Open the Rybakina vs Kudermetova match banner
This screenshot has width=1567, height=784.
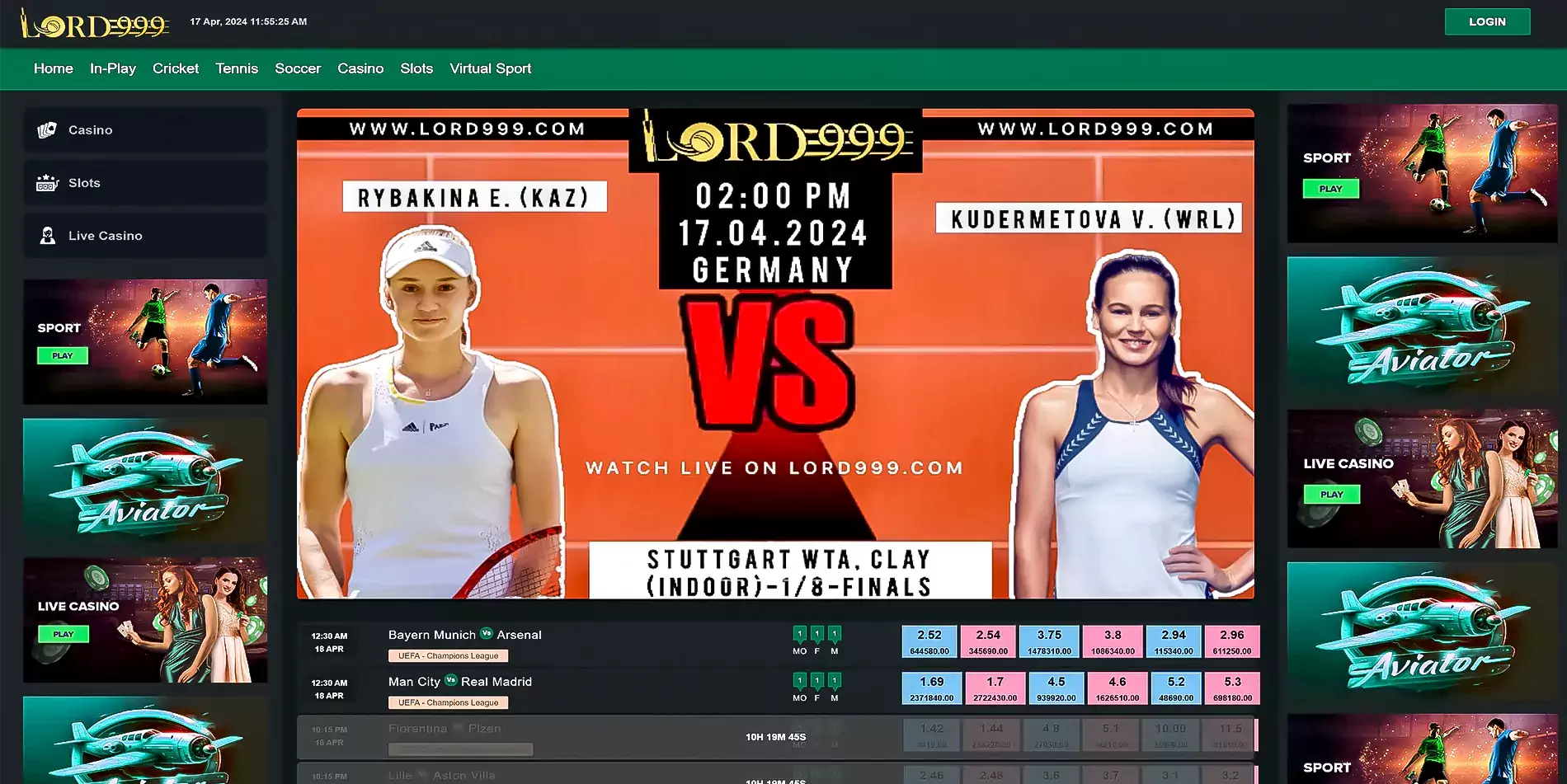click(775, 354)
